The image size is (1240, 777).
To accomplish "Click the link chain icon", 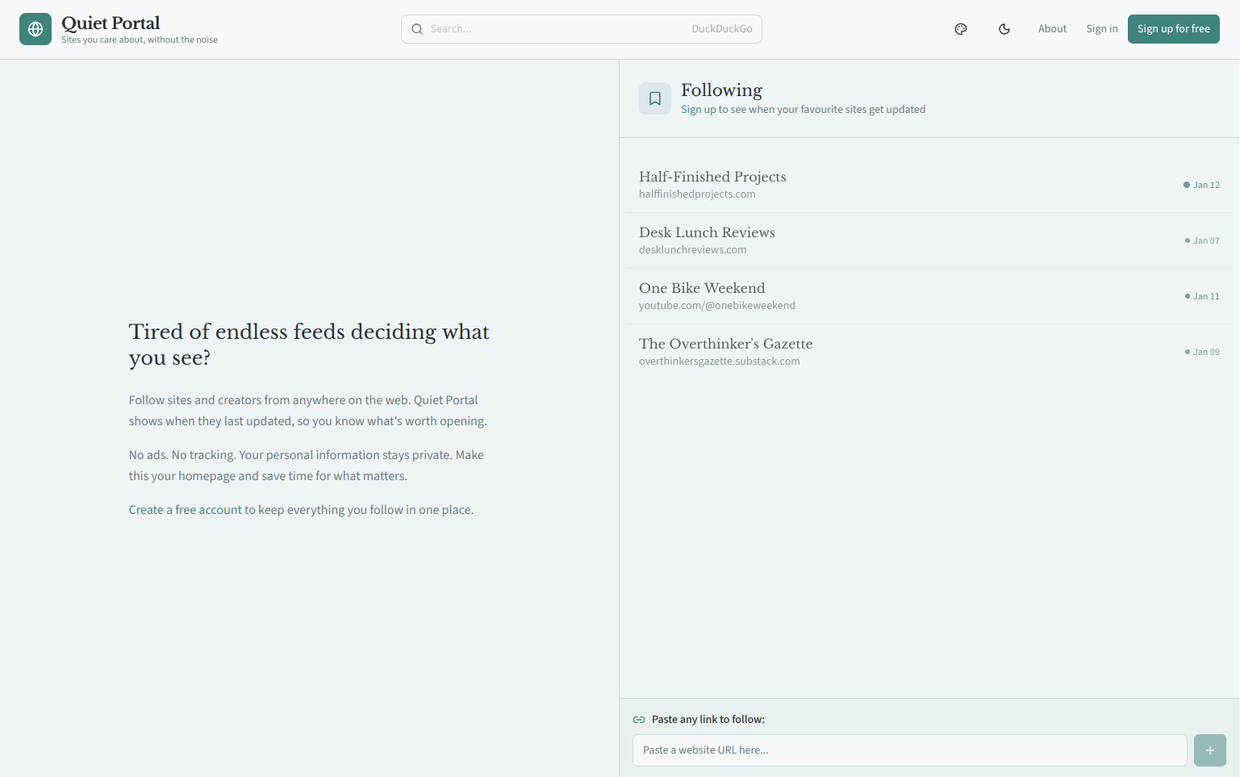I will tap(639, 719).
